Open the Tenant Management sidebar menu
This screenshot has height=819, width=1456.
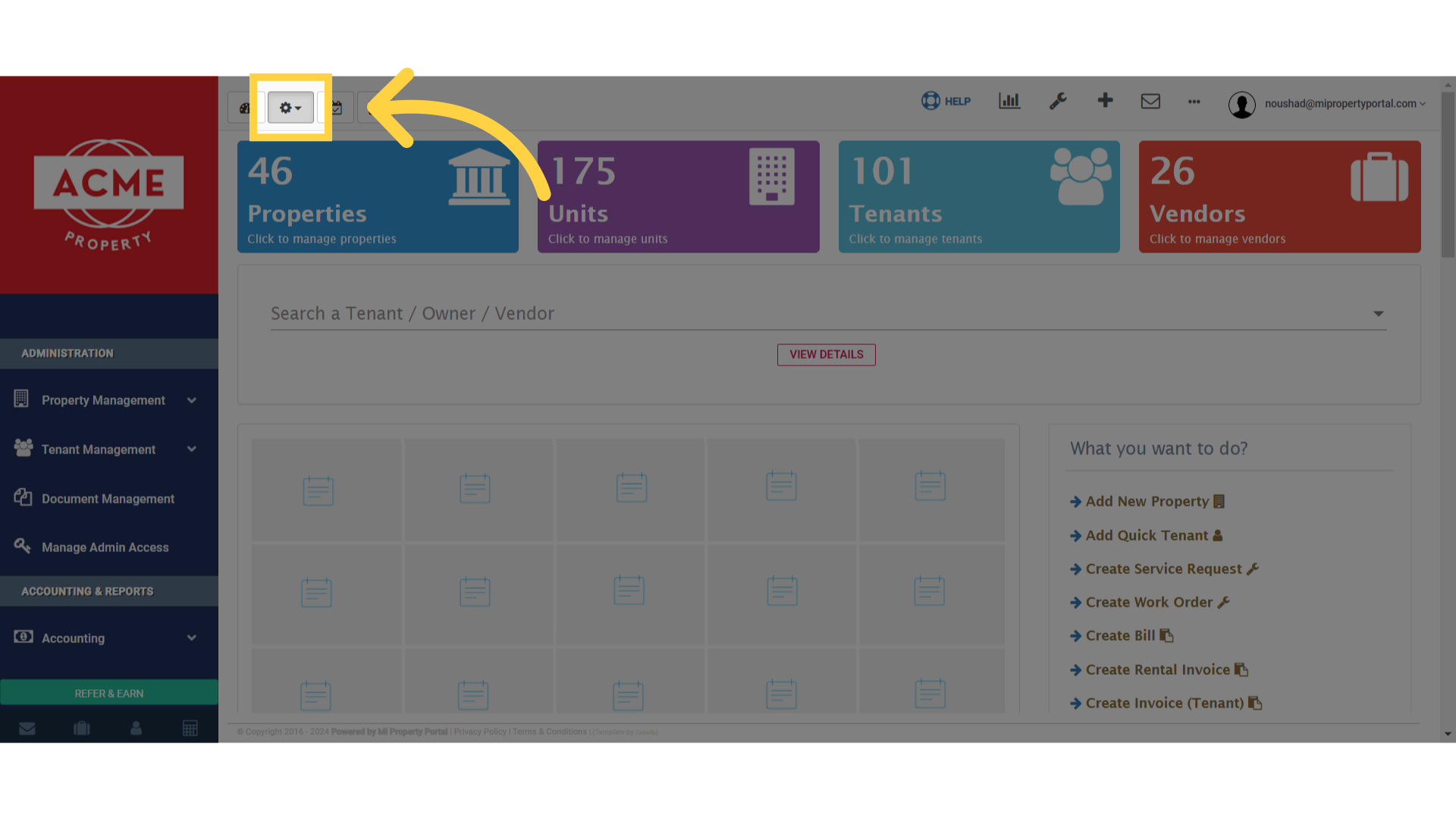(109, 450)
